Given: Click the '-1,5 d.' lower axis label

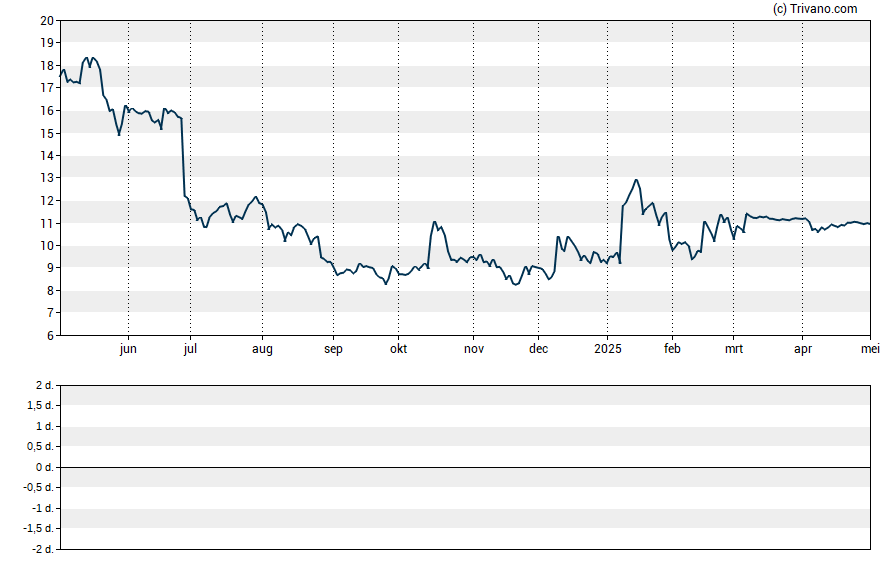Looking at the screenshot, I should point(39,528).
